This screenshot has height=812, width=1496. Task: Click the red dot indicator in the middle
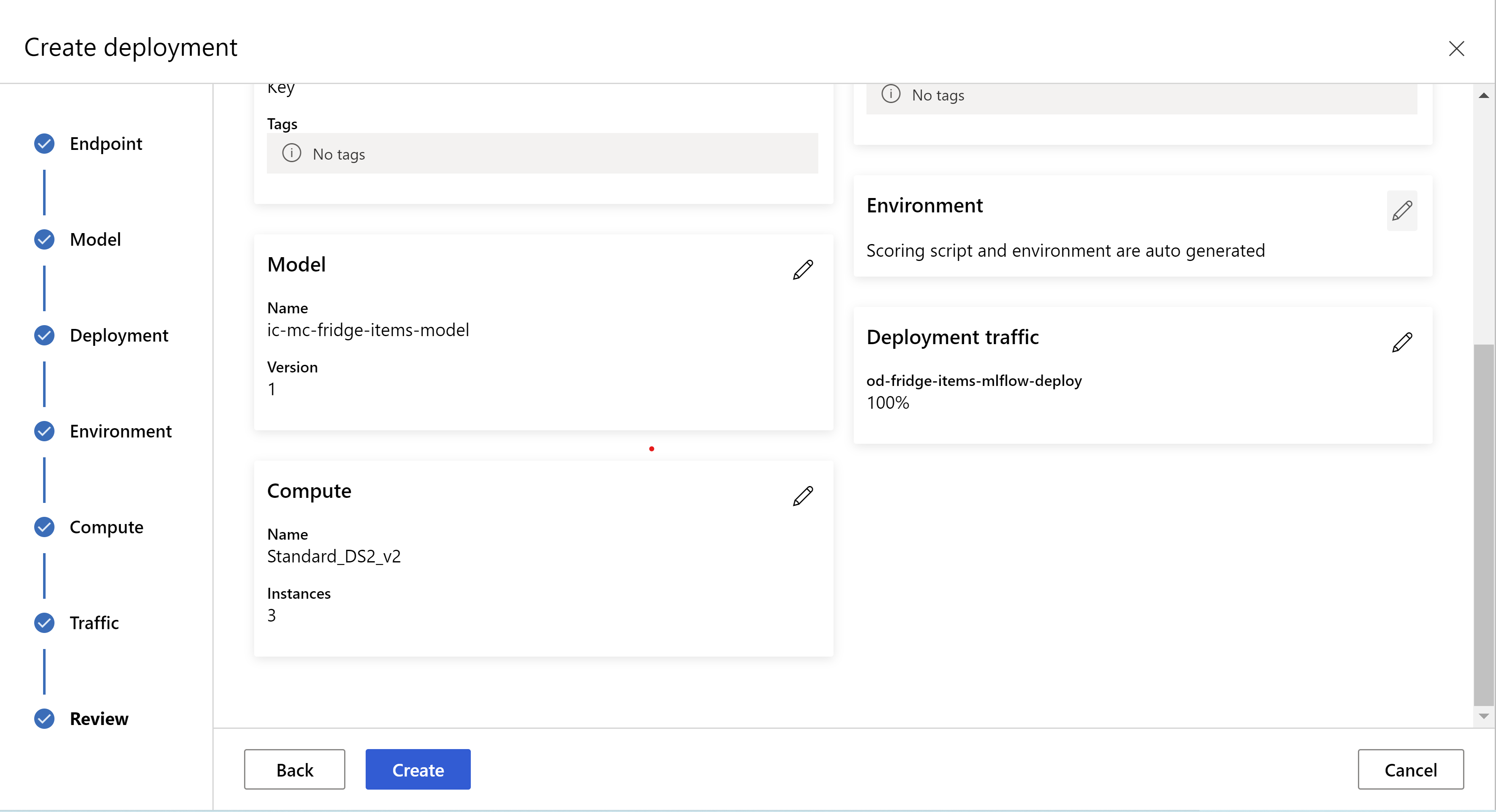coord(652,448)
